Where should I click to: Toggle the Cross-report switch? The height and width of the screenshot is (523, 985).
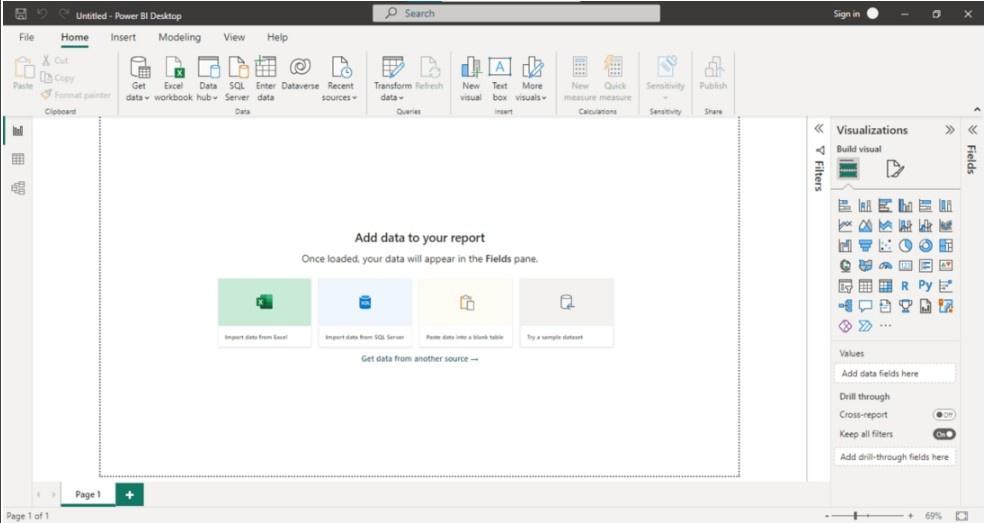(x=944, y=414)
